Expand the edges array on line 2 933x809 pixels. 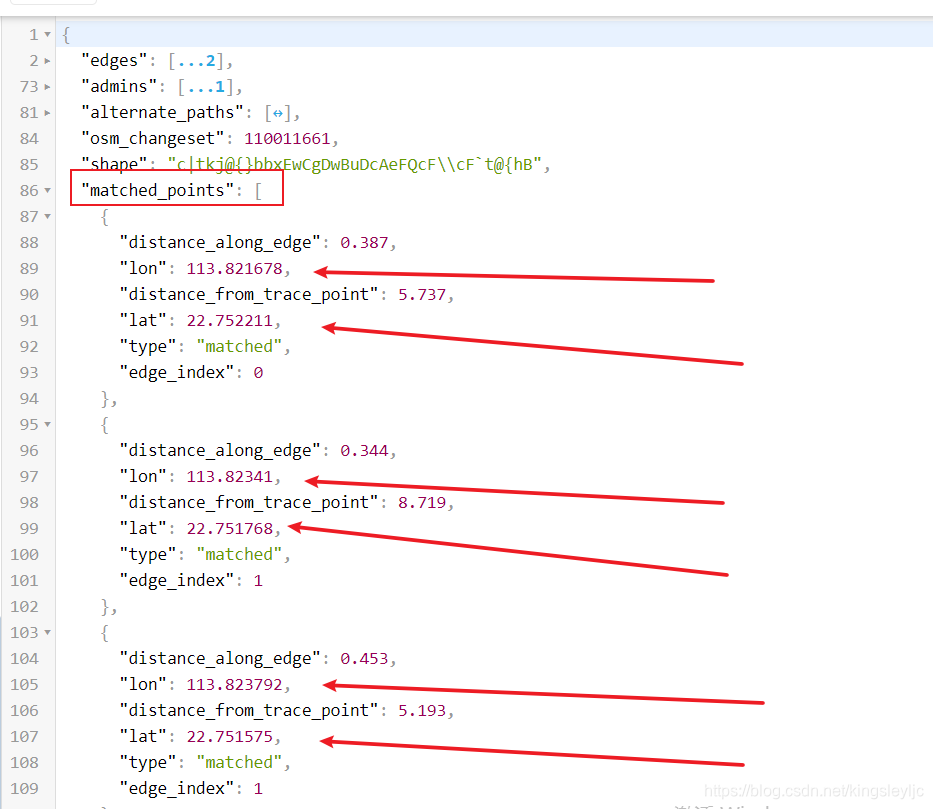[x=47, y=61]
